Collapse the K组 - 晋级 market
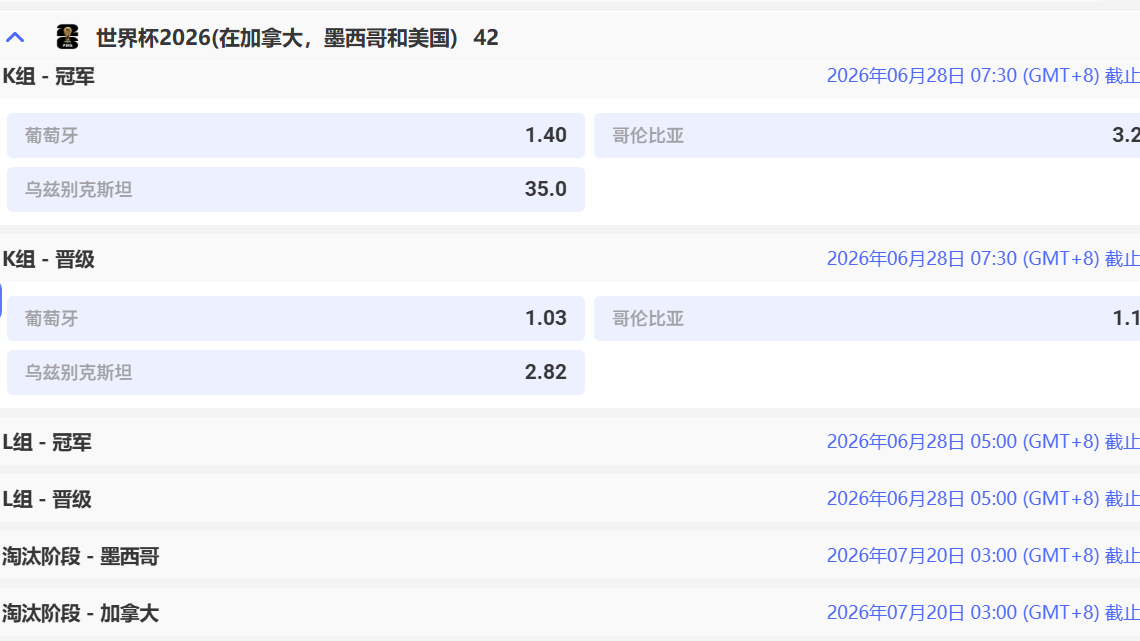The height and width of the screenshot is (641, 1140). 49,259
